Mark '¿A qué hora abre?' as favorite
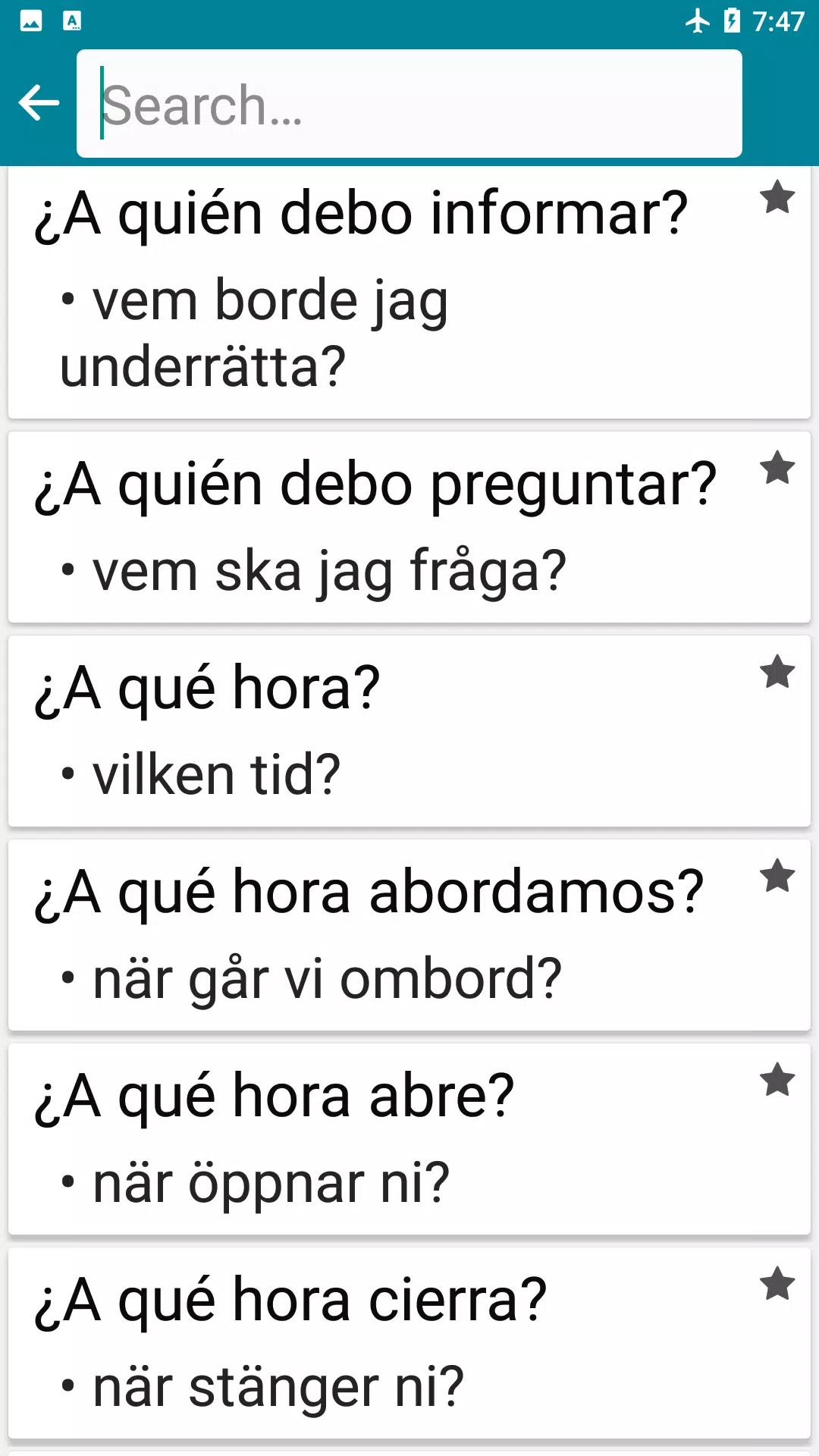The image size is (819, 1456). 777,1080
